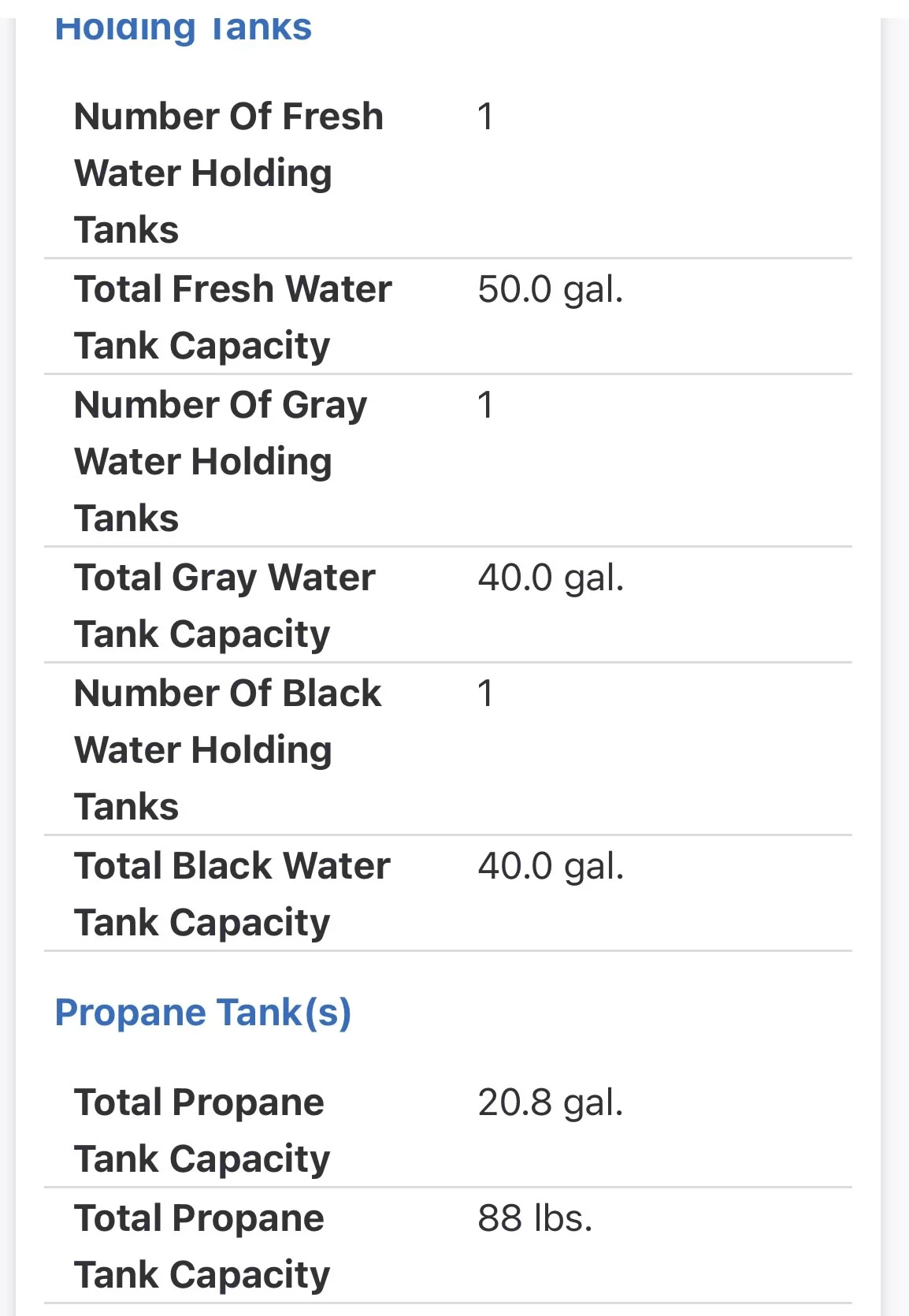This screenshot has width=909, height=1316.
Task: Click the divider line under Total Black Water row
Action: pos(448,951)
